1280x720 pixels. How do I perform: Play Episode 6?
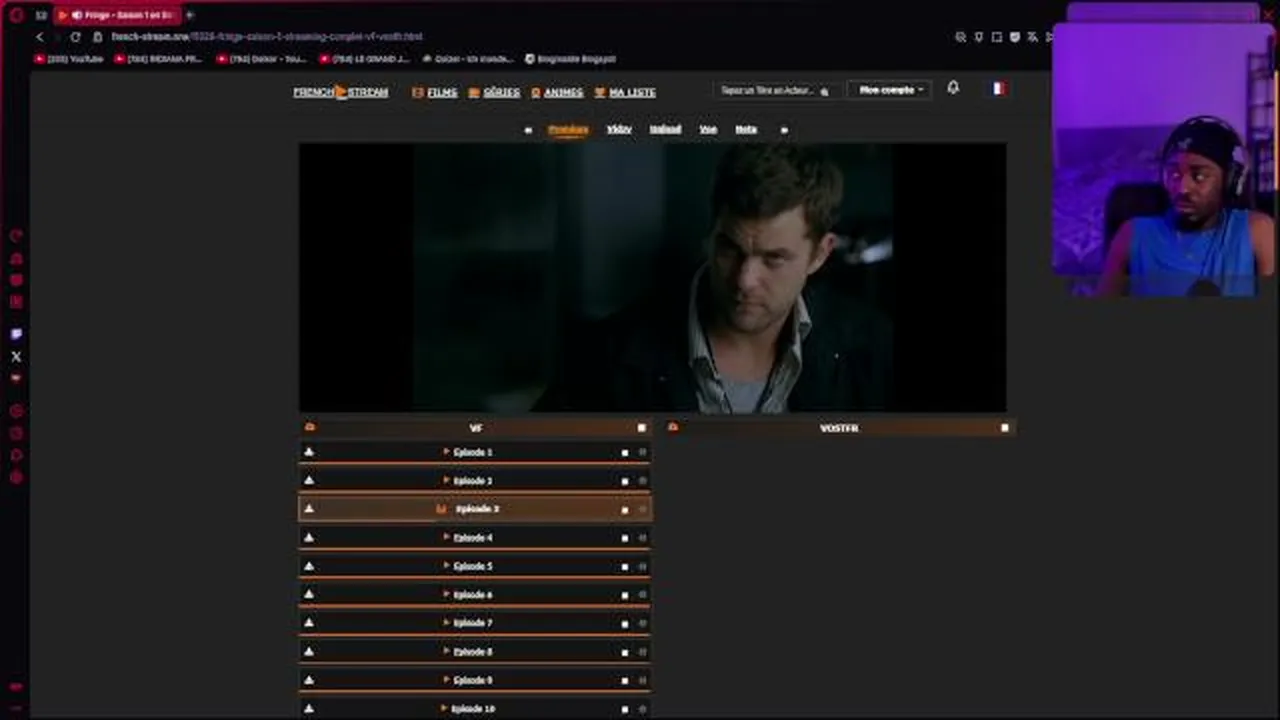coord(475,595)
